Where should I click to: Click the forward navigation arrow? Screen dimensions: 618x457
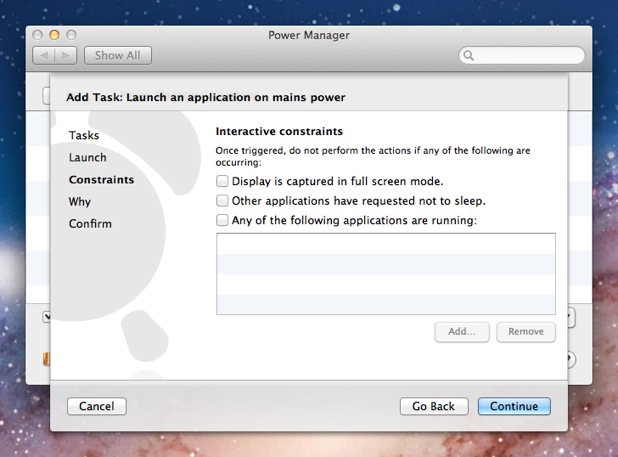pyautogui.click(x=66, y=56)
